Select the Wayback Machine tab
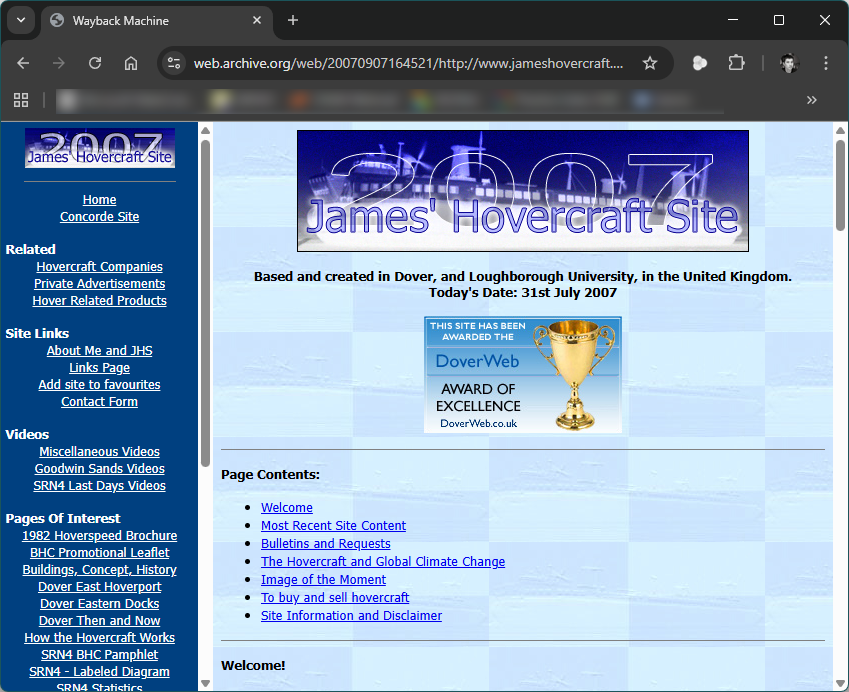The width and height of the screenshot is (849, 692). (155, 21)
